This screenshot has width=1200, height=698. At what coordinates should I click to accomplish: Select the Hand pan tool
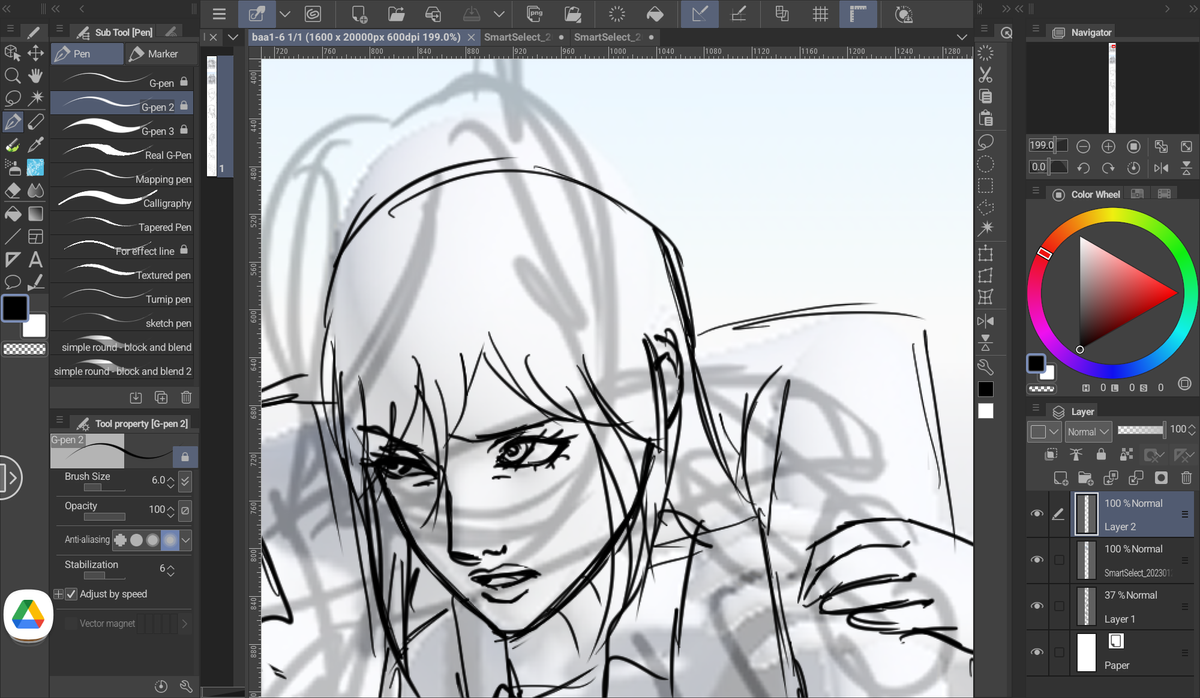36,75
